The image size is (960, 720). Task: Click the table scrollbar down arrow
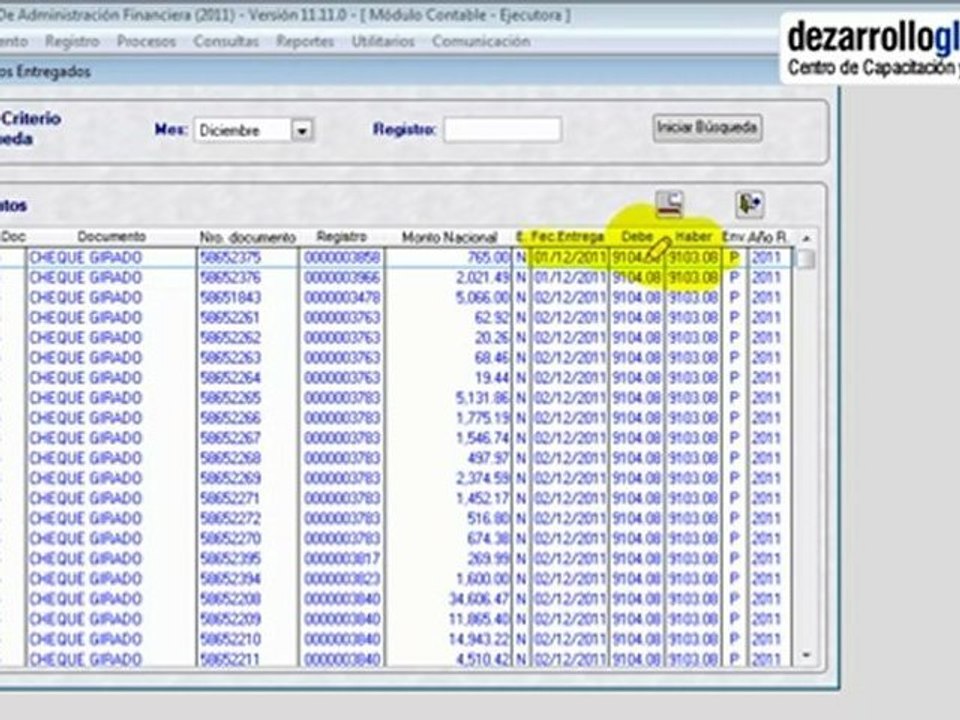tap(806, 655)
